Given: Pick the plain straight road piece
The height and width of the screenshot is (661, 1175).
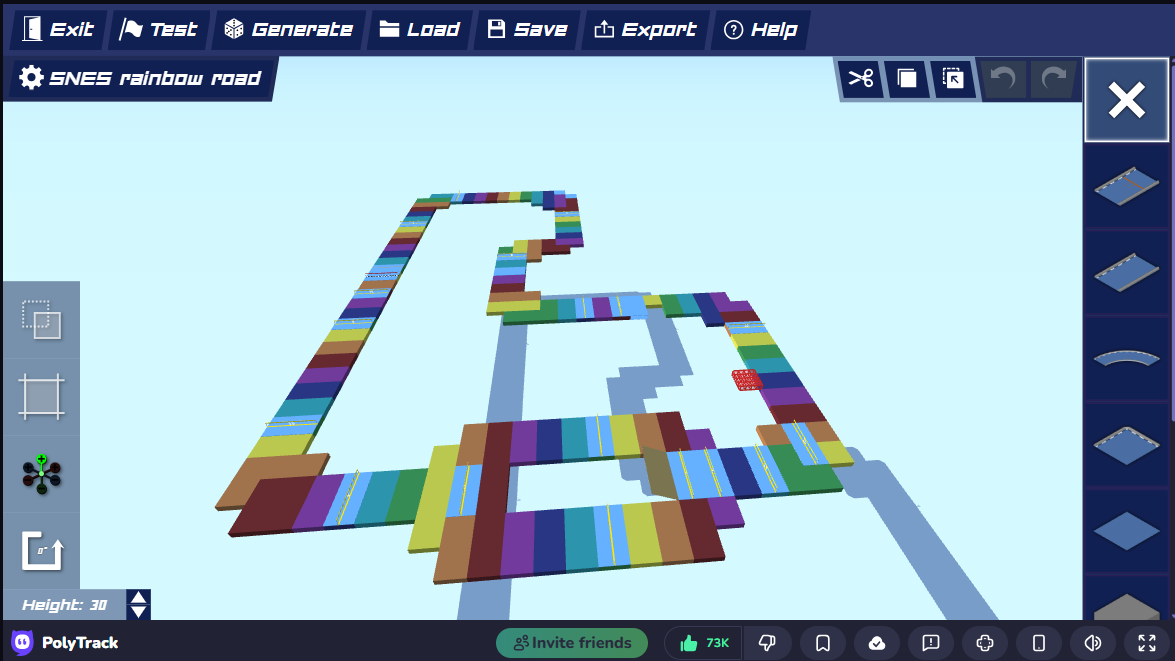Looking at the screenshot, I should 1126,271.
